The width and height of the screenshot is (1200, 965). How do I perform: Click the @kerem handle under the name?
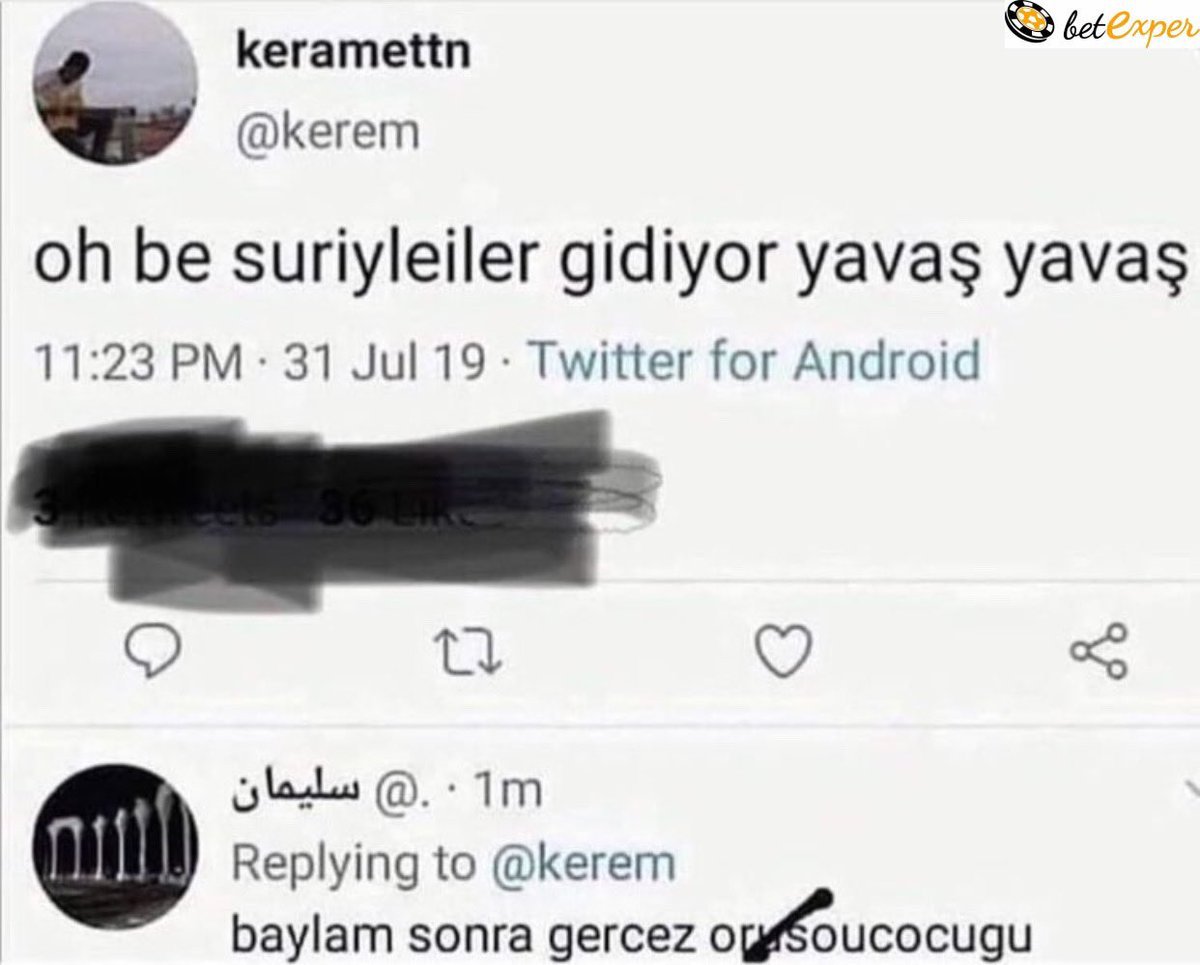click(328, 134)
